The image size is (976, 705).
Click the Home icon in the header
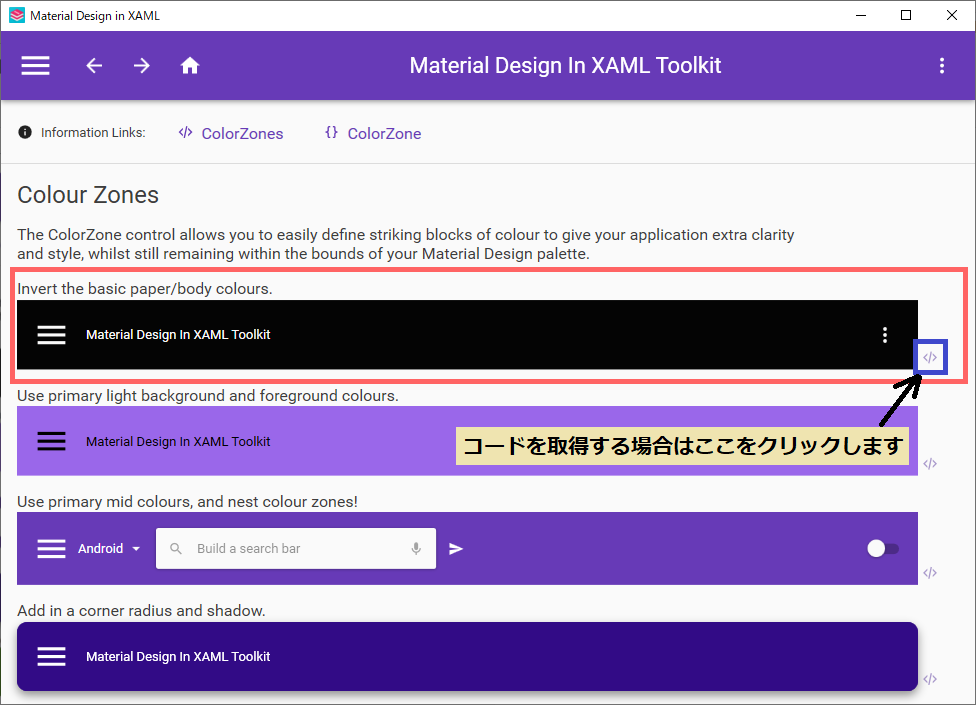[x=190, y=65]
